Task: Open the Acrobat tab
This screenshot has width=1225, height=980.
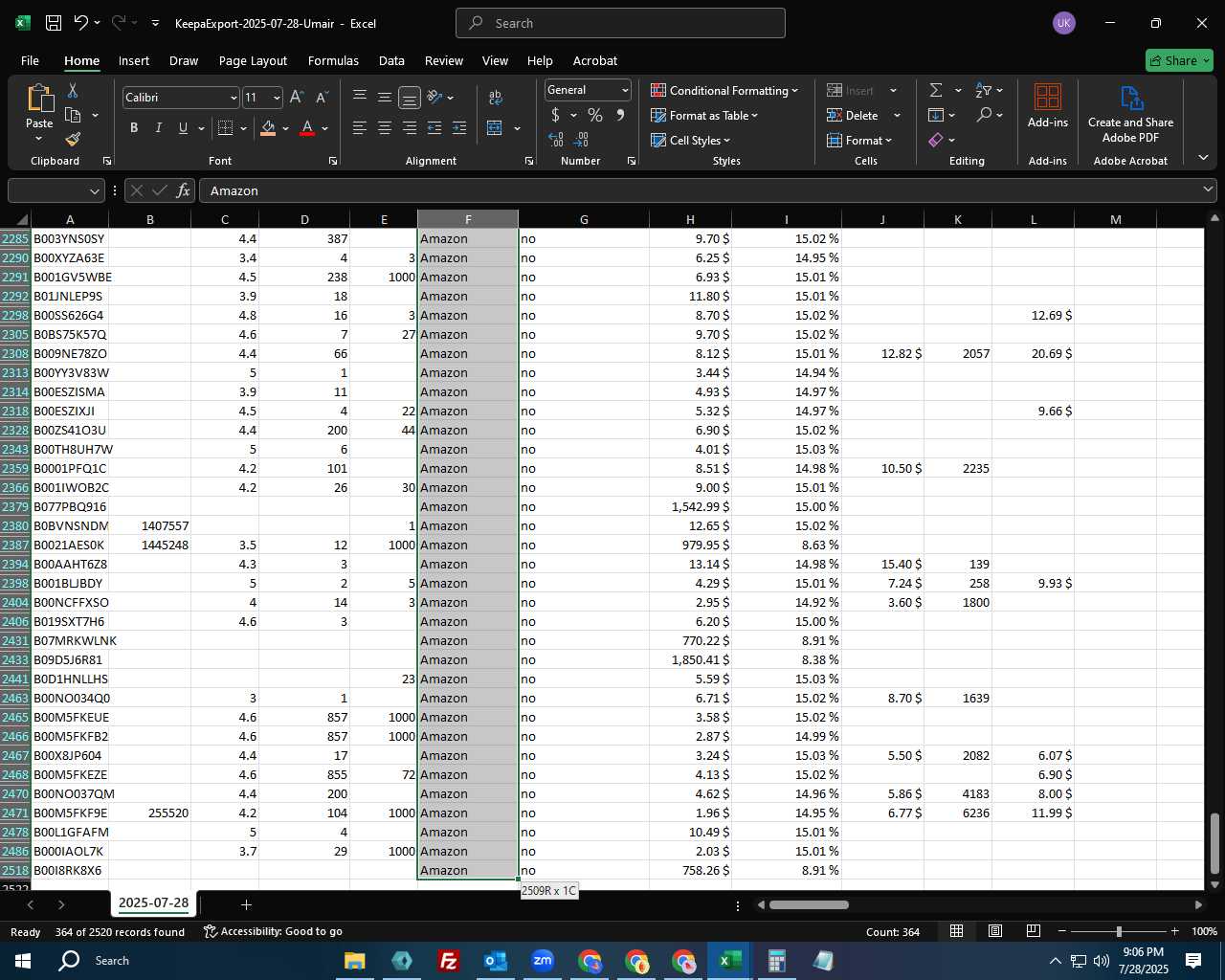Action: (x=595, y=60)
